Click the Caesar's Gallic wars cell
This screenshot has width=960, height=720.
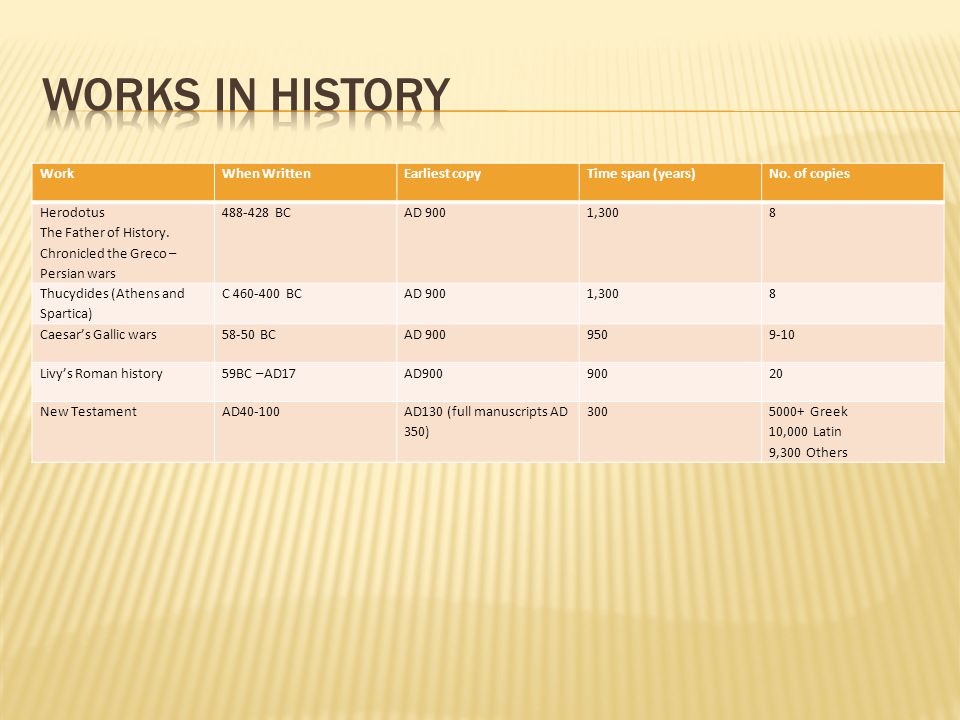click(x=123, y=343)
